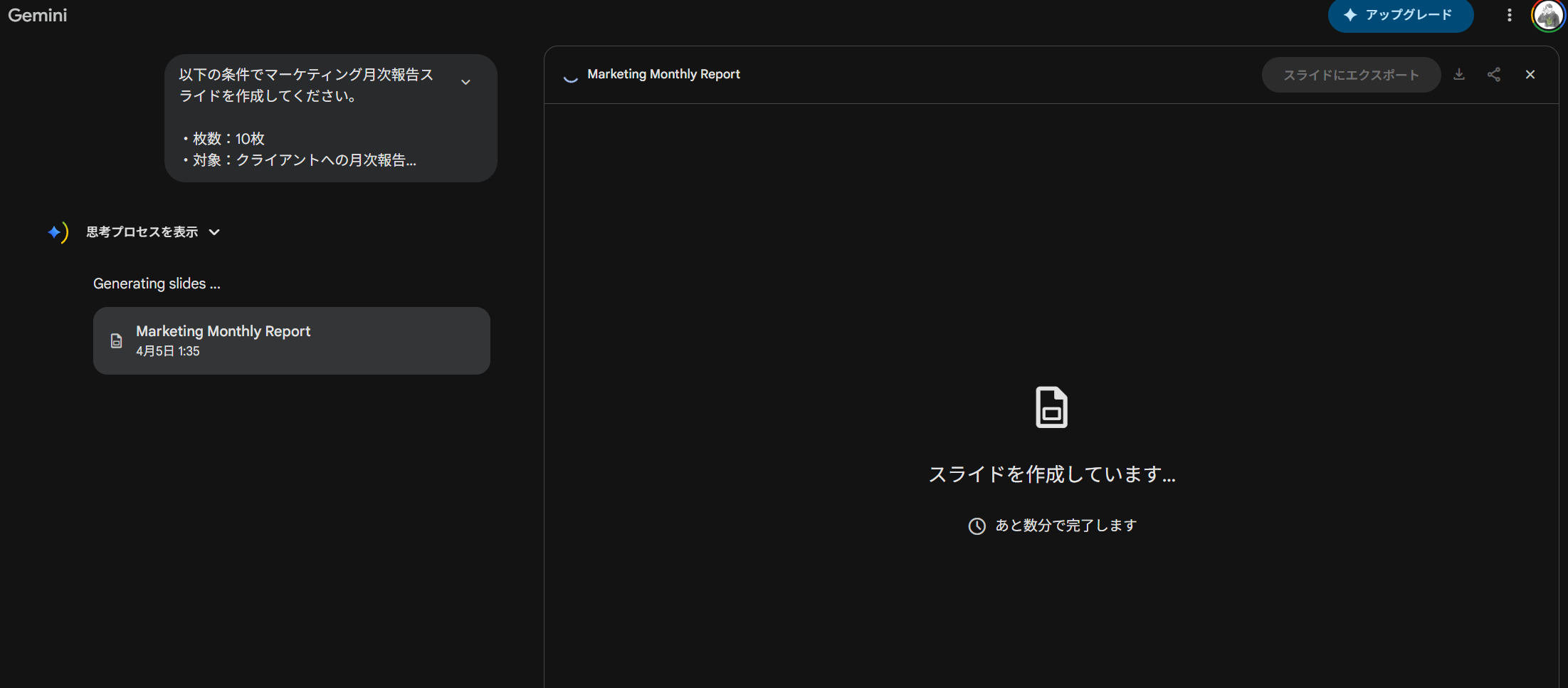Close the Marketing Monthly Report canvas
This screenshot has width=1568, height=688.
click(1530, 74)
